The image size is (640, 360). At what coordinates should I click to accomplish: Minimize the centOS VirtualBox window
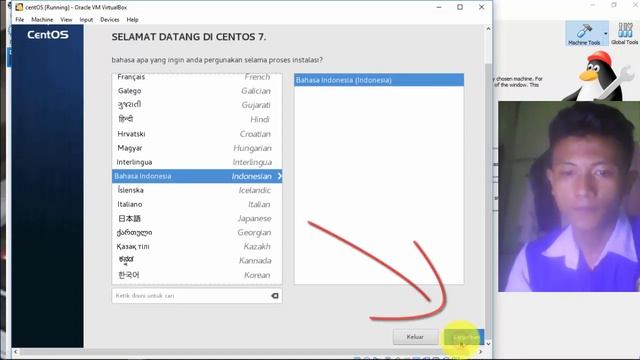(x=439, y=7)
